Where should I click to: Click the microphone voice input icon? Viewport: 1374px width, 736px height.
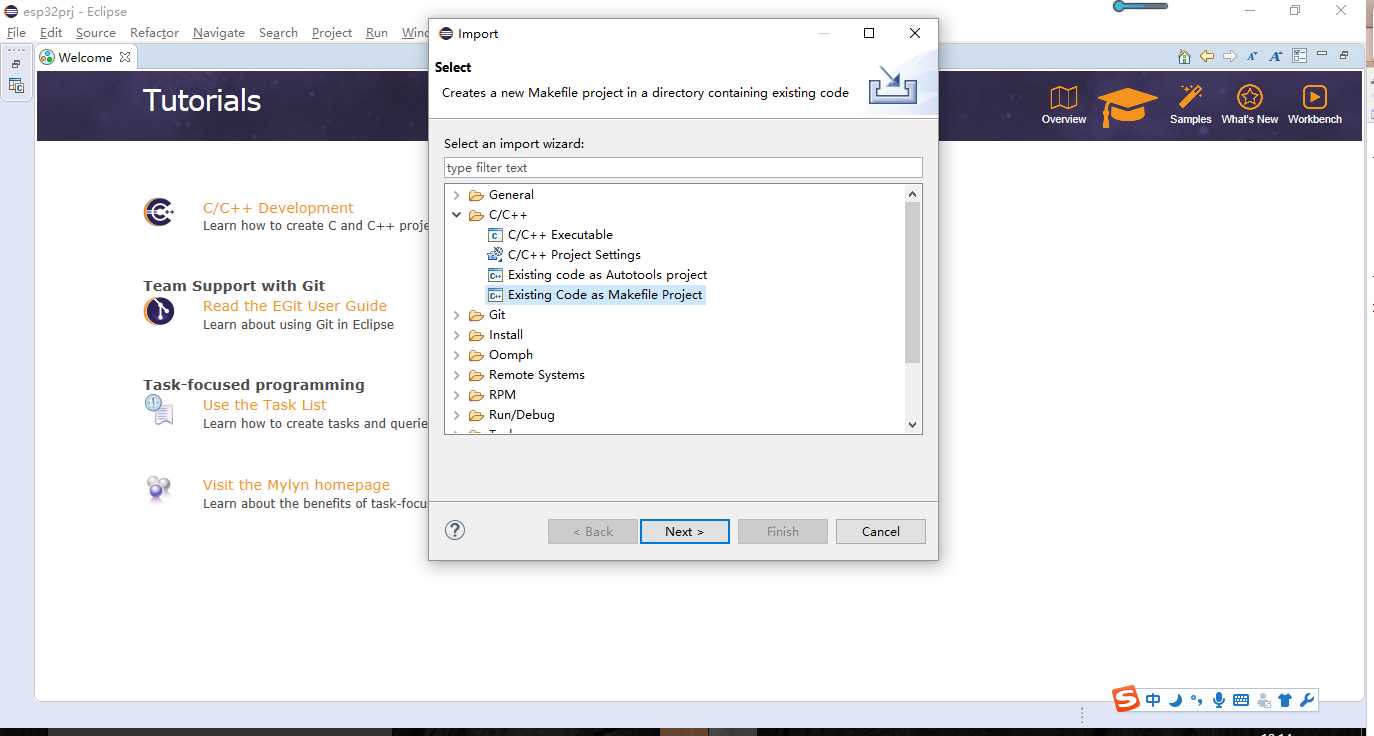tap(1218, 700)
